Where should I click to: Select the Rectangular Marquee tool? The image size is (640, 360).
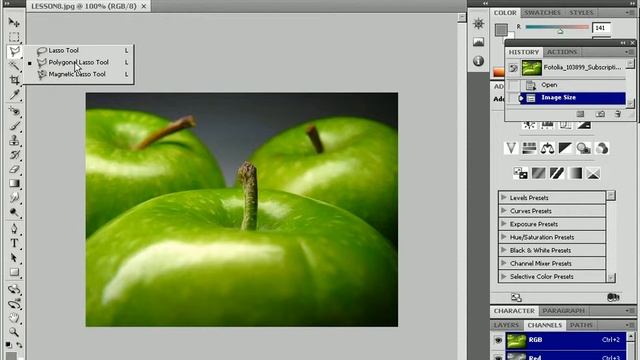pyautogui.click(x=14, y=37)
